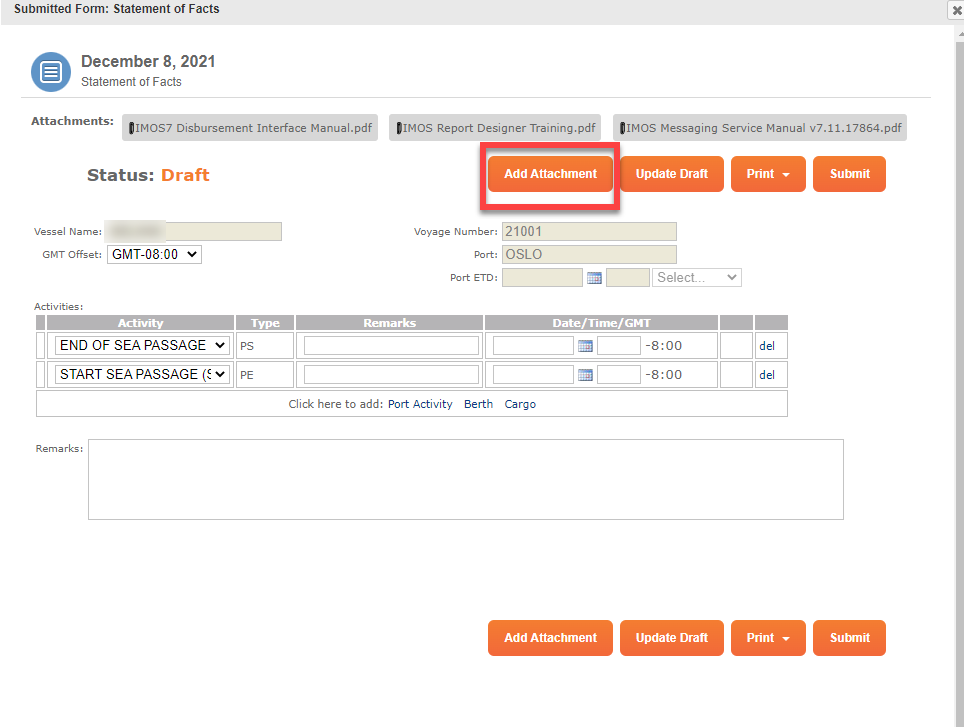Image resolution: width=964 pixels, height=727 pixels.
Task: Click attachment icon on IMOS Messaging Service Manual.pdf
Action: [x=623, y=127]
